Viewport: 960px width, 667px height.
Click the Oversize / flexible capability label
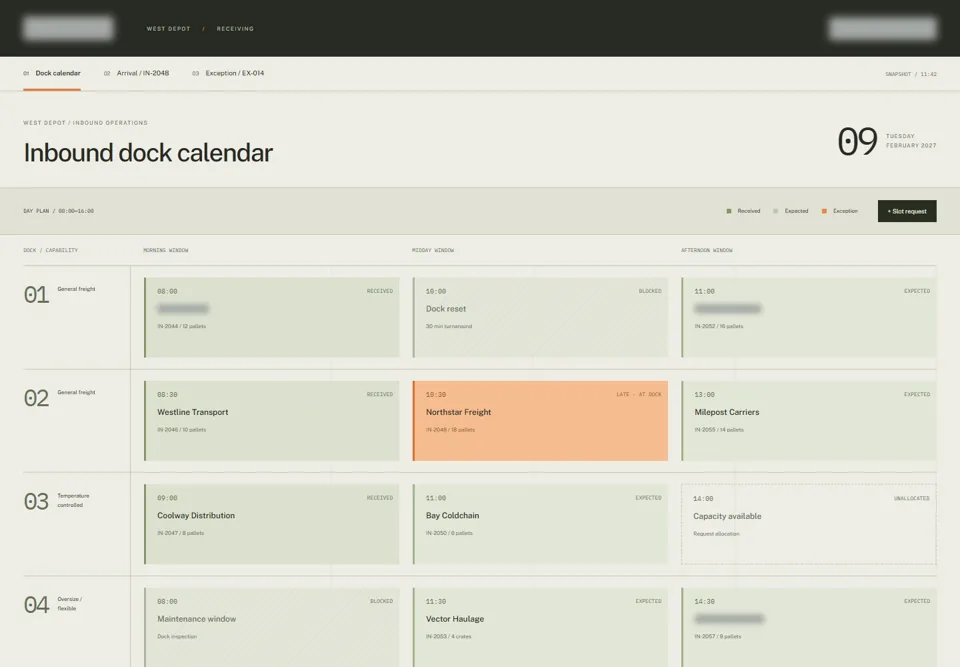pyautogui.click(x=70, y=604)
